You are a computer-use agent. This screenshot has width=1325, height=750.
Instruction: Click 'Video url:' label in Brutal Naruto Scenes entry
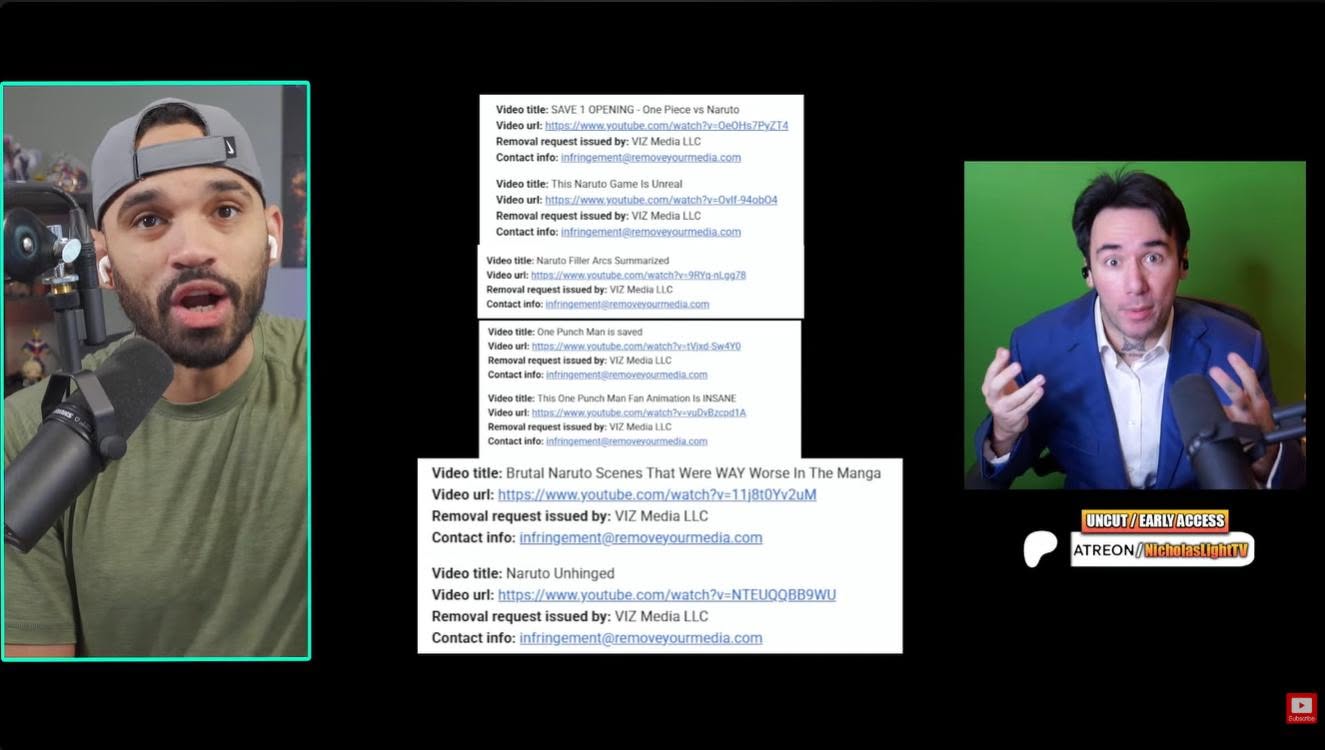tap(463, 495)
